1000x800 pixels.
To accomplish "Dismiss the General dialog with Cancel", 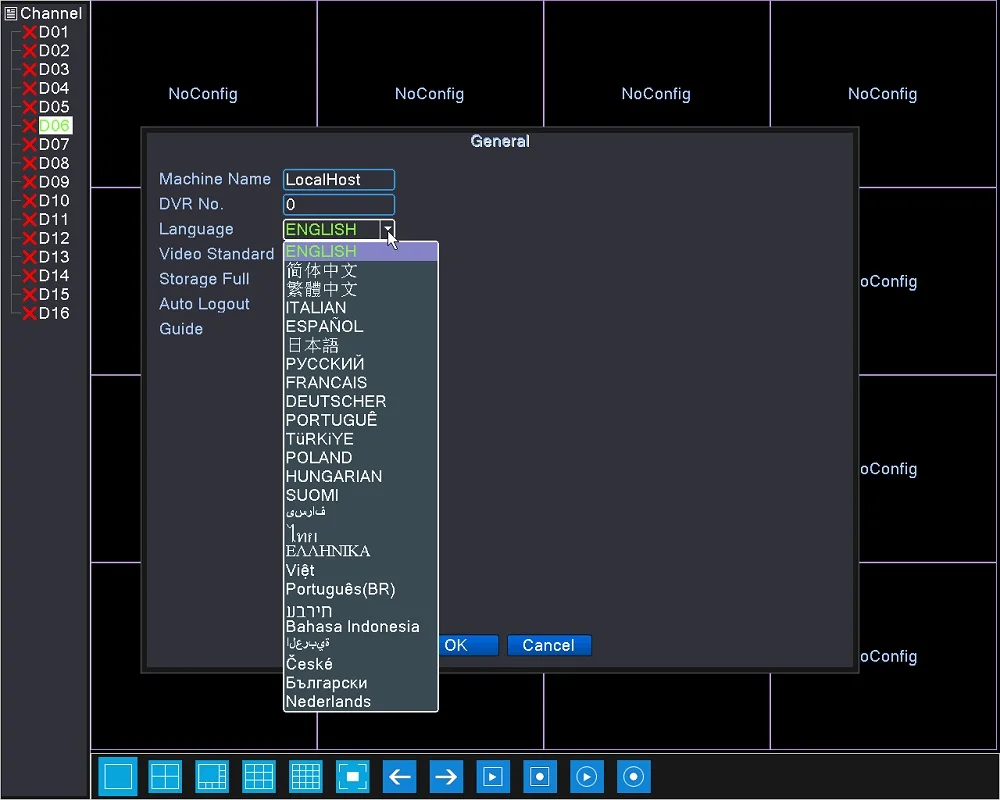I will point(549,645).
